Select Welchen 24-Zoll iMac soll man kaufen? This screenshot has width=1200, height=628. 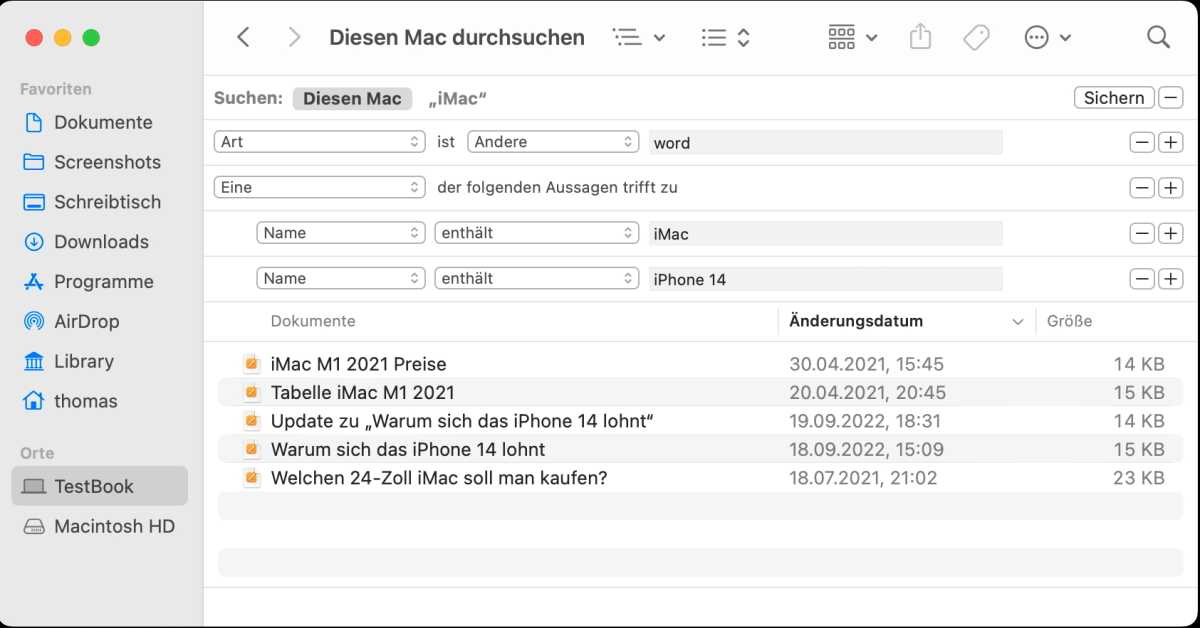tap(439, 477)
